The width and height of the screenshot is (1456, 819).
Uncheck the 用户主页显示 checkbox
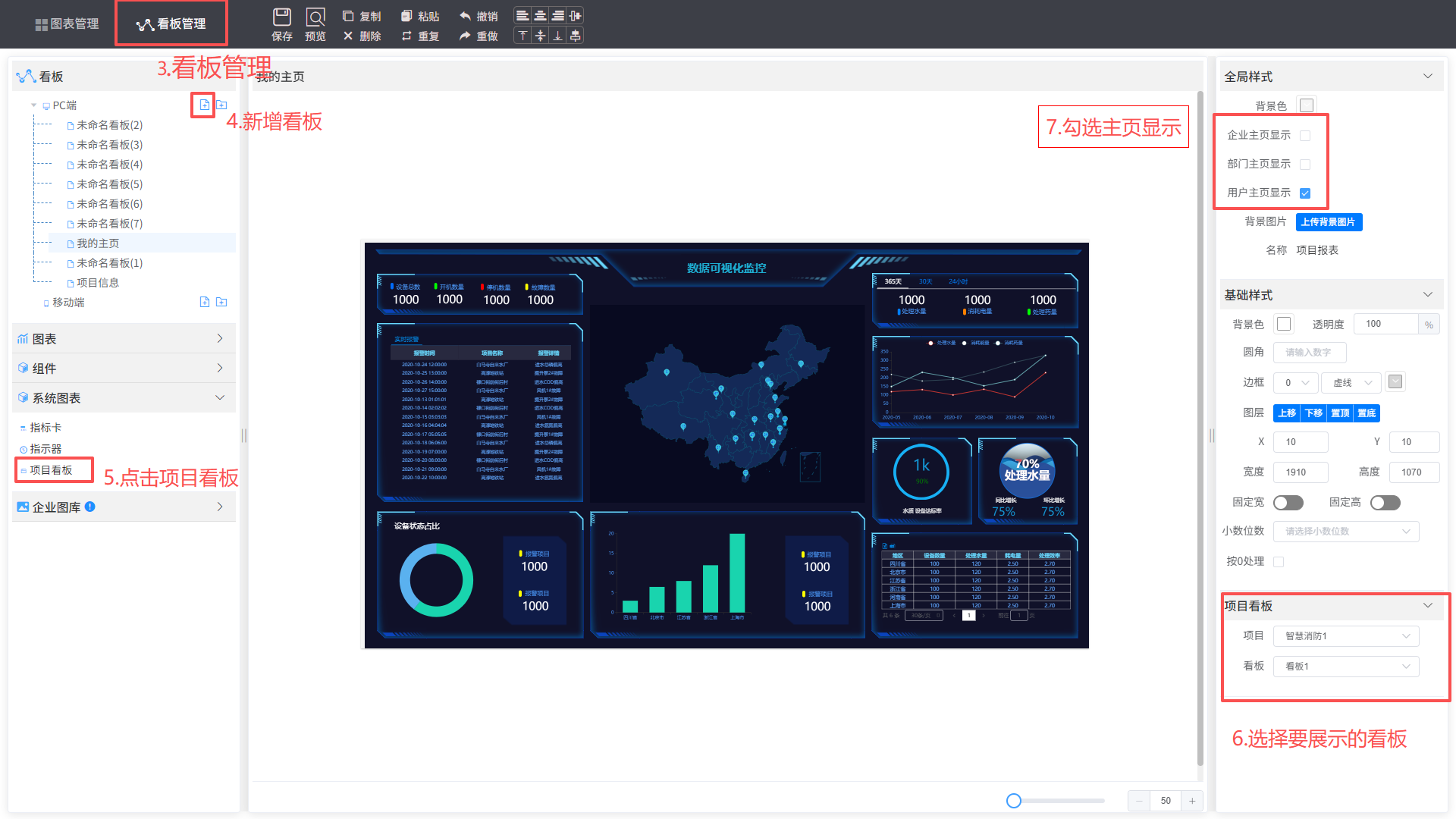tap(1305, 193)
